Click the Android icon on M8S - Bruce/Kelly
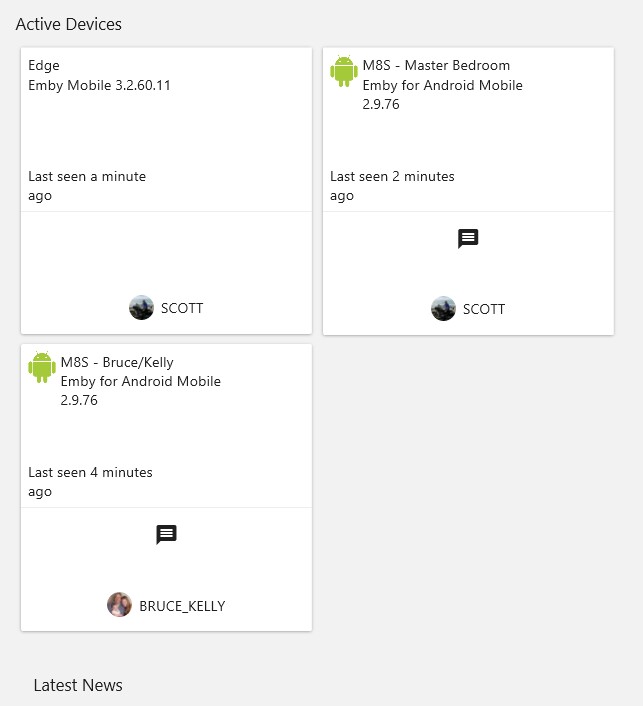Screen dimensions: 643x706 [x=42, y=367]
